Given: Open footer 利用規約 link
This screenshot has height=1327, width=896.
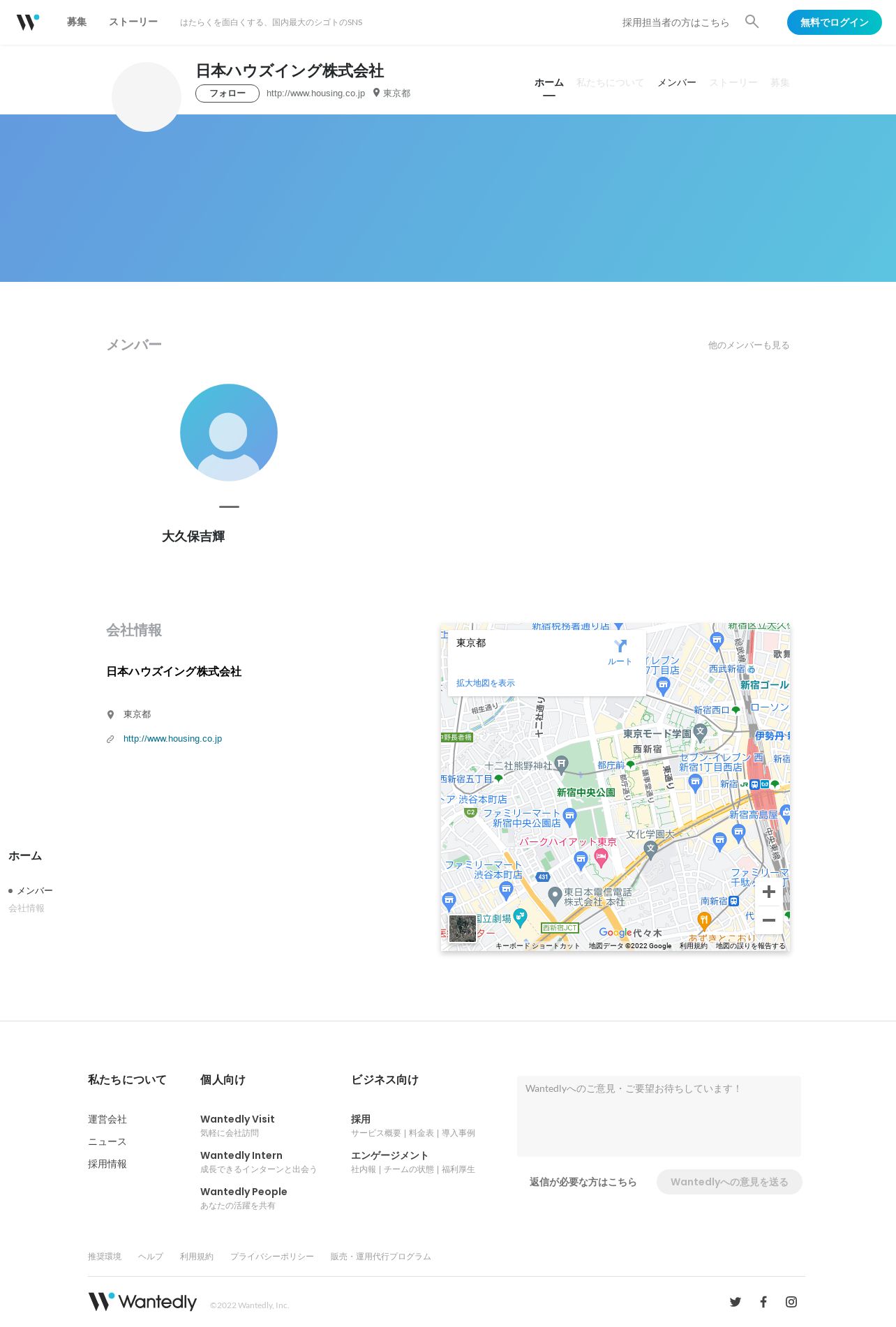Looking at the screenshot, I should coord(197,1257).
